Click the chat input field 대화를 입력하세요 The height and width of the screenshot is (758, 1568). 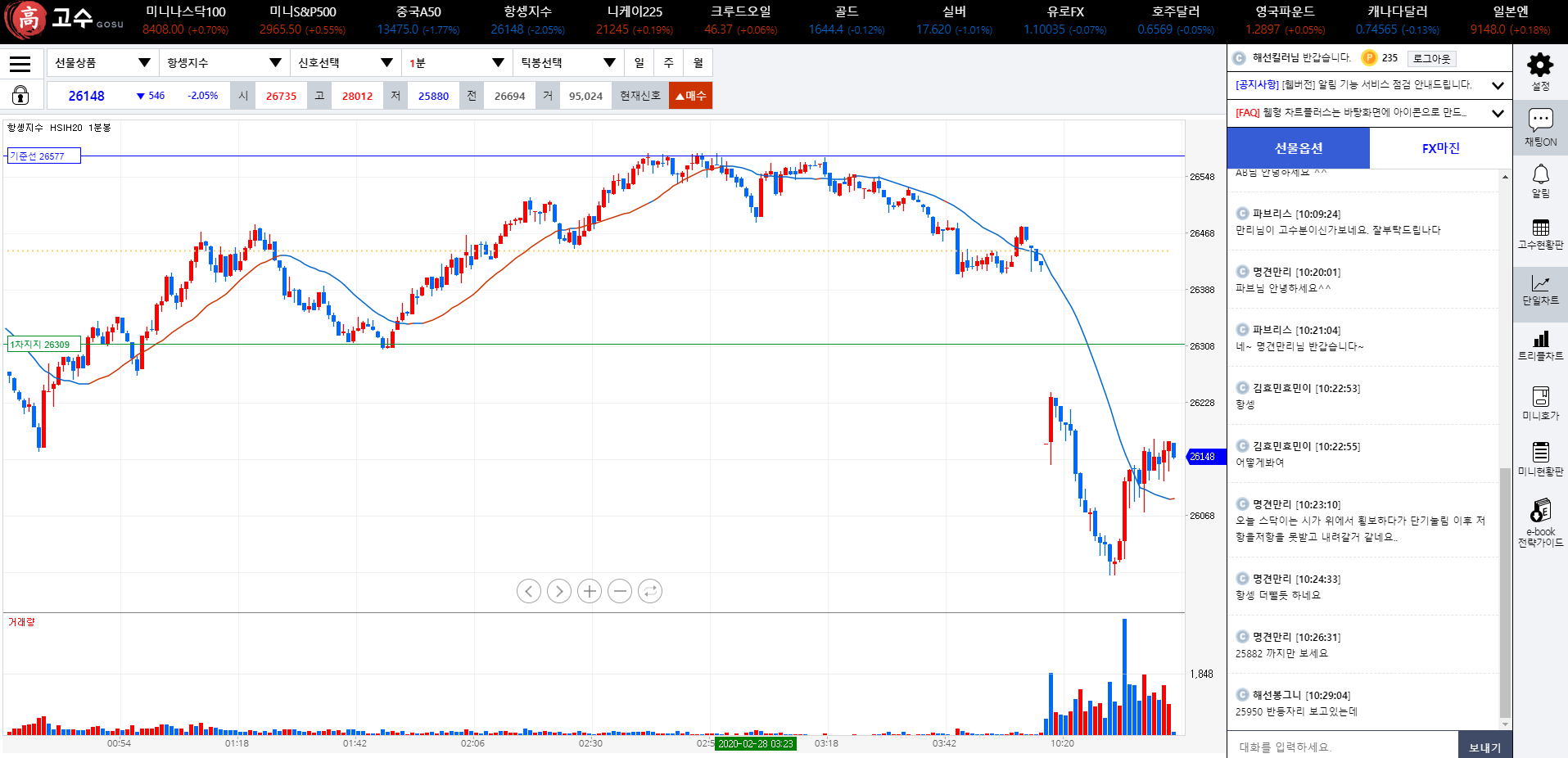(1343, 747)
